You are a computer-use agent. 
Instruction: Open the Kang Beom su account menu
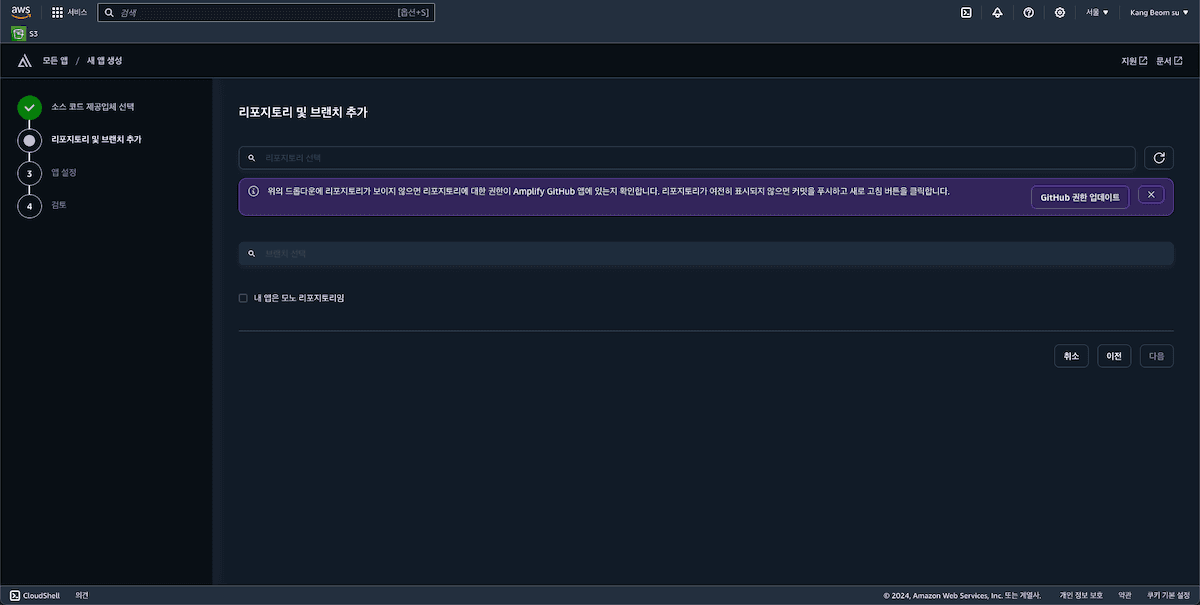click(1159, 13)
